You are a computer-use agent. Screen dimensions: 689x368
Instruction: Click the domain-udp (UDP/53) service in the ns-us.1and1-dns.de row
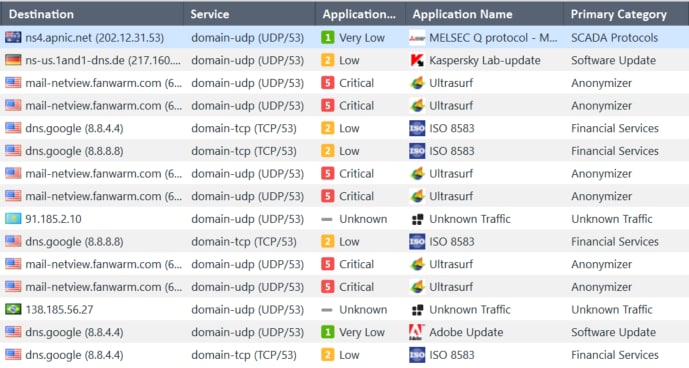247,60
